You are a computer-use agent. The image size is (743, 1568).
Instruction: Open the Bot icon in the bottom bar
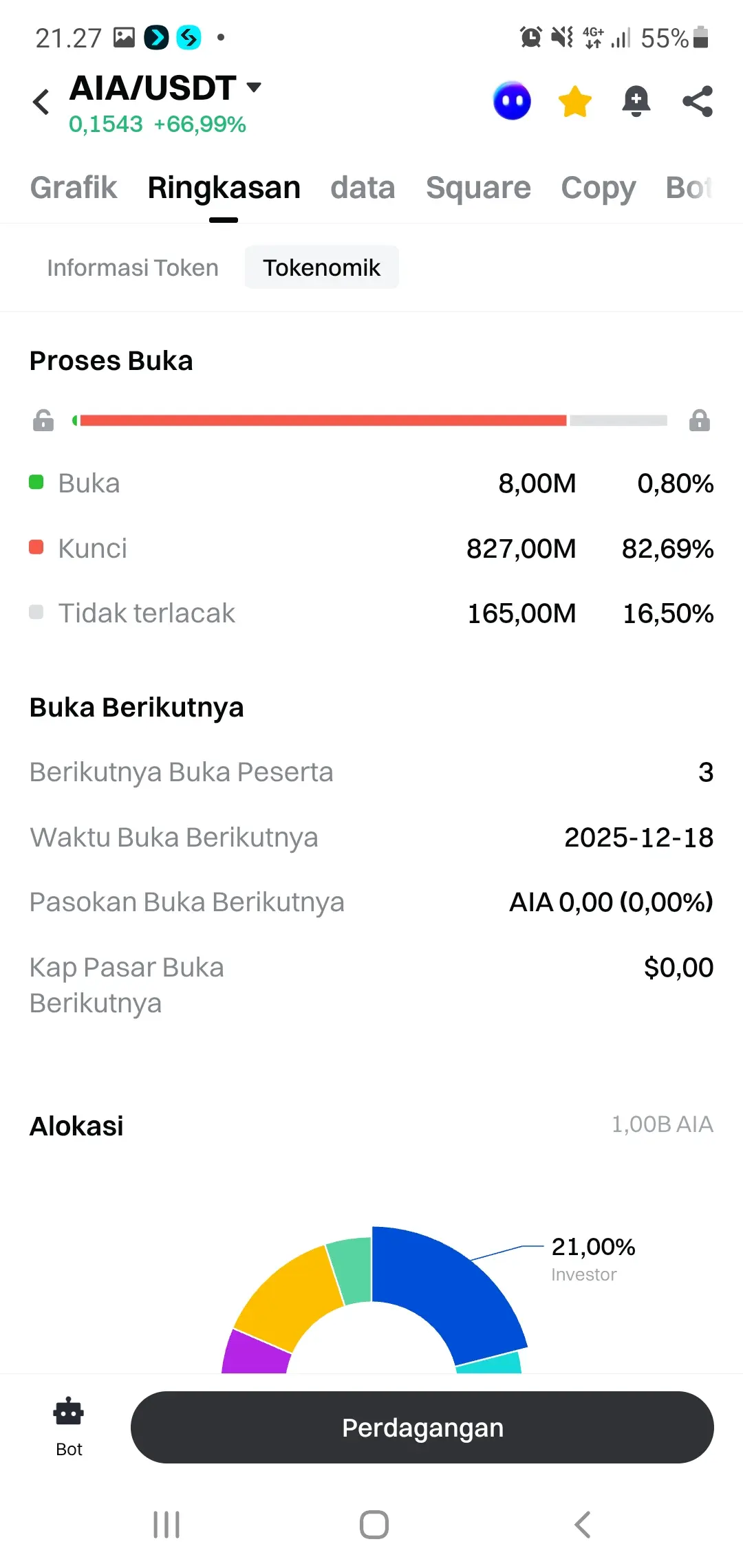click(69, 1426)
